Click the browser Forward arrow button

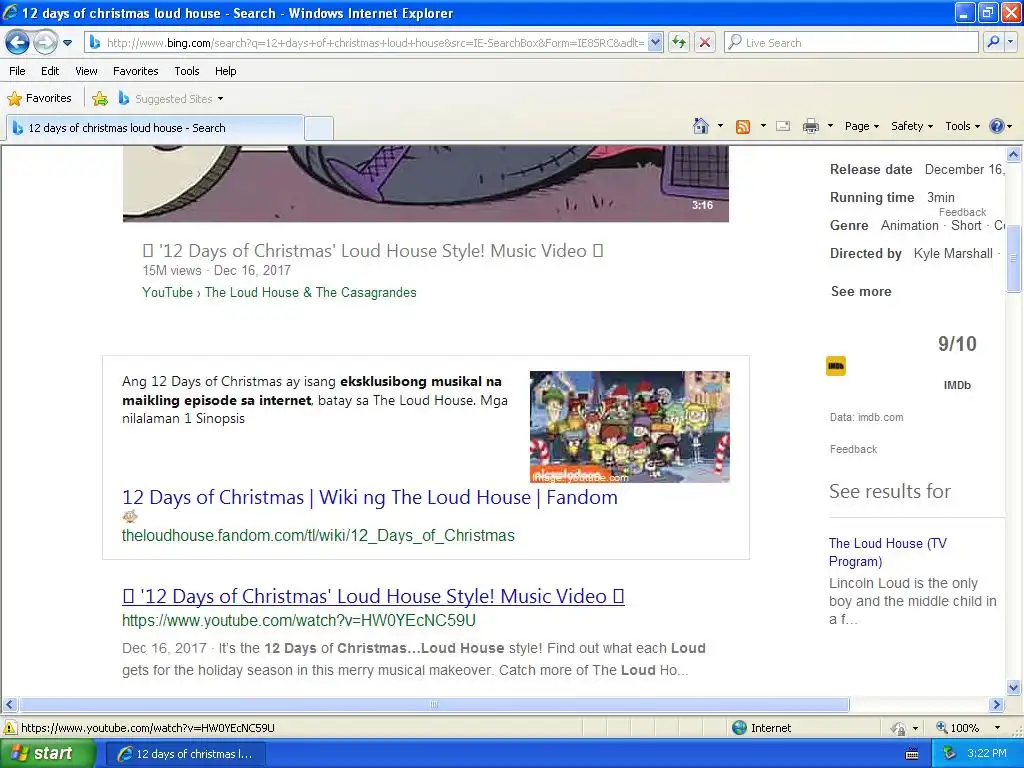point(45,43)
